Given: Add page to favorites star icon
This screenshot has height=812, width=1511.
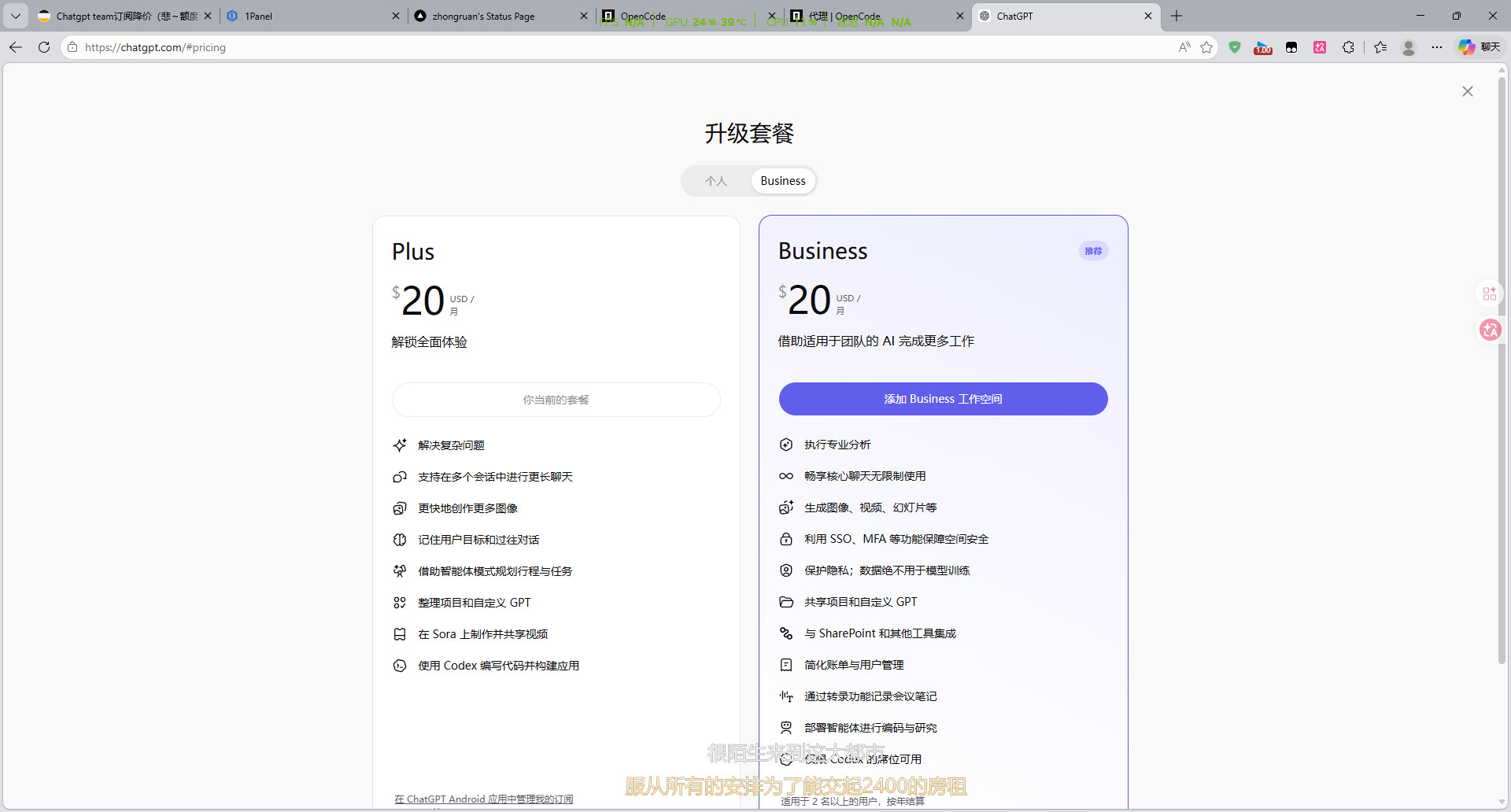Looking at the screenshot, I should click(x=1206, y=47).
